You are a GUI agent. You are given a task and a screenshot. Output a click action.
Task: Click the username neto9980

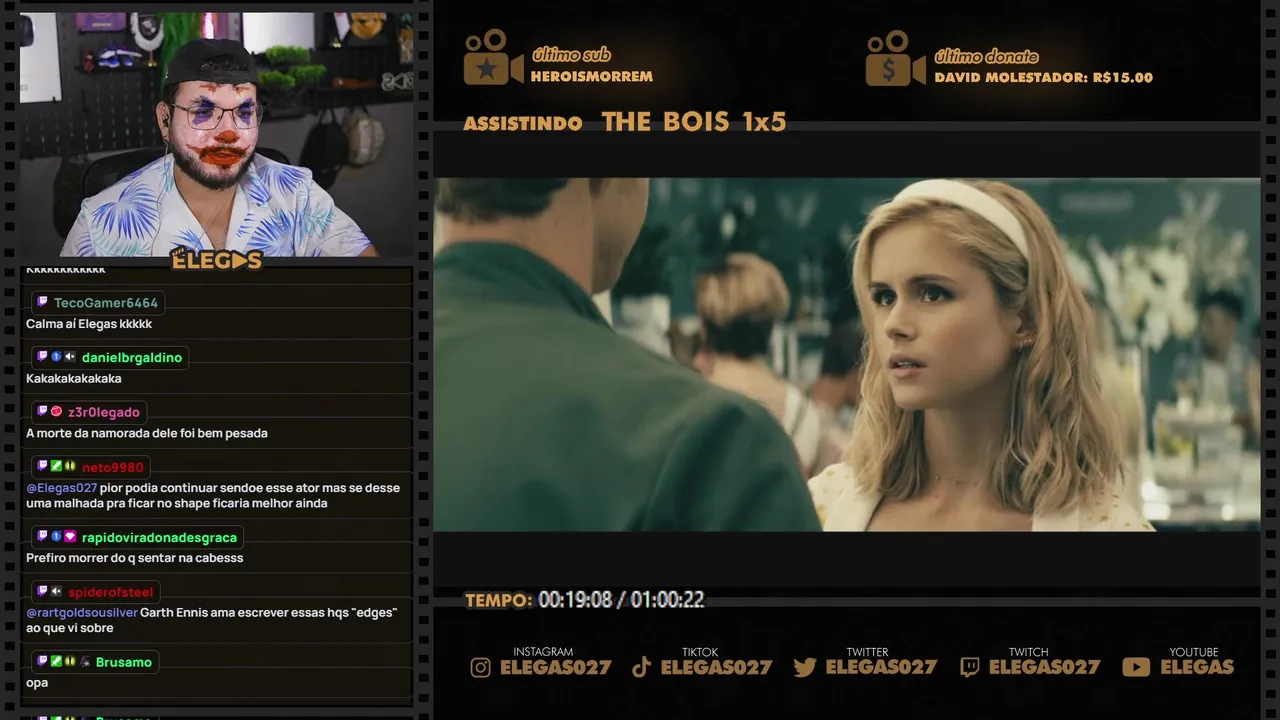click(113, 468)
